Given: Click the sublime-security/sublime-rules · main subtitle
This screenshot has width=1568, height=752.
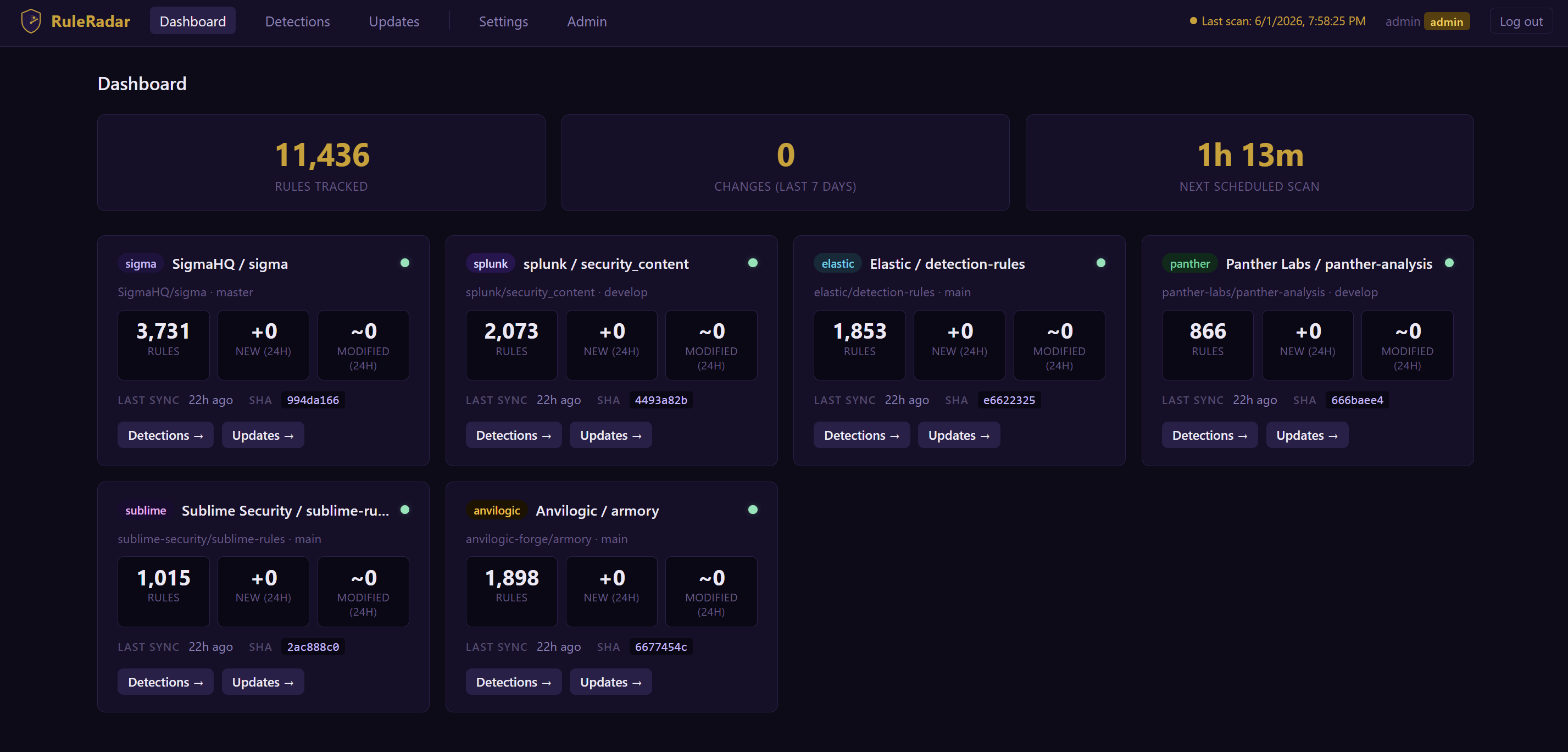Looking at the screenshot, I should click(219, 539).
